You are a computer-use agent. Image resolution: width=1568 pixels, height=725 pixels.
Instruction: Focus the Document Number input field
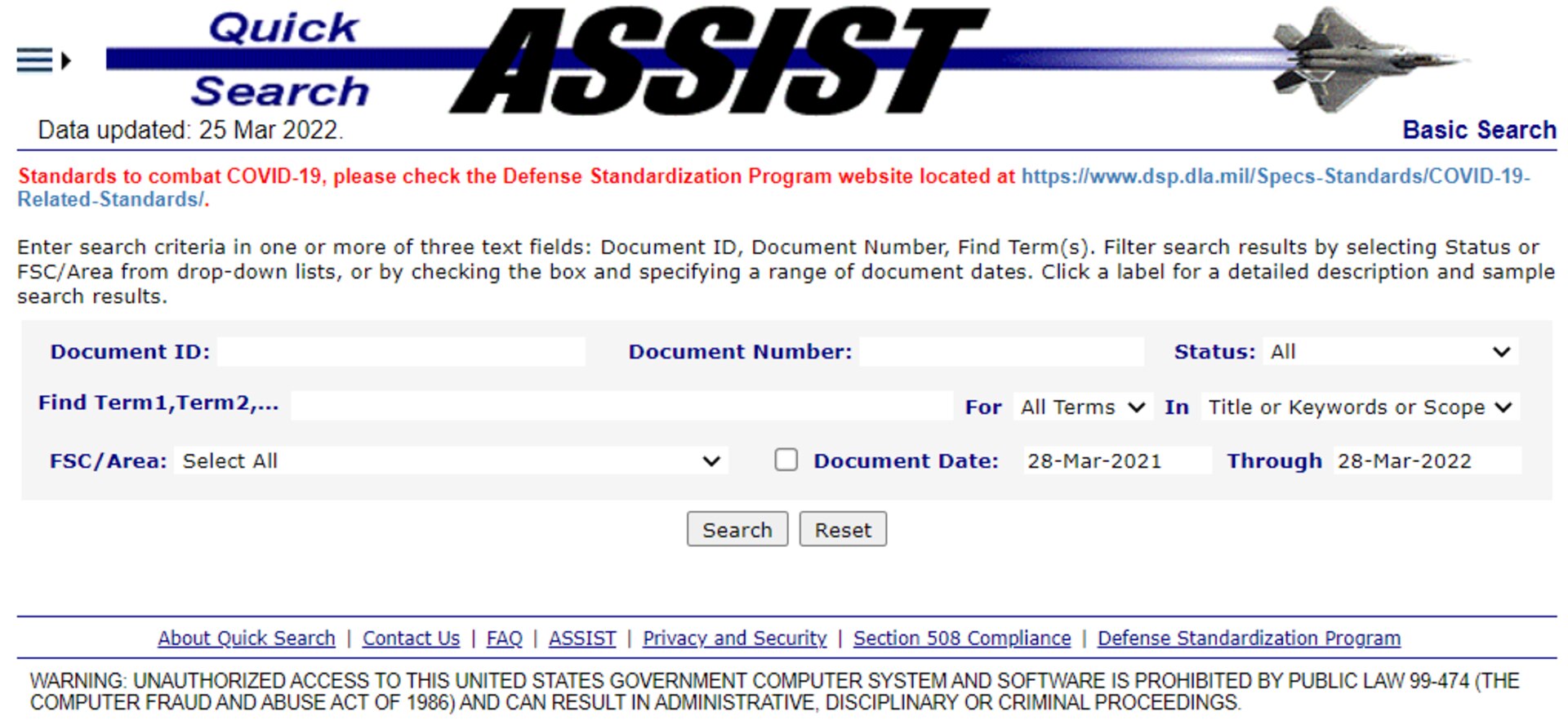pos(1001,352)
